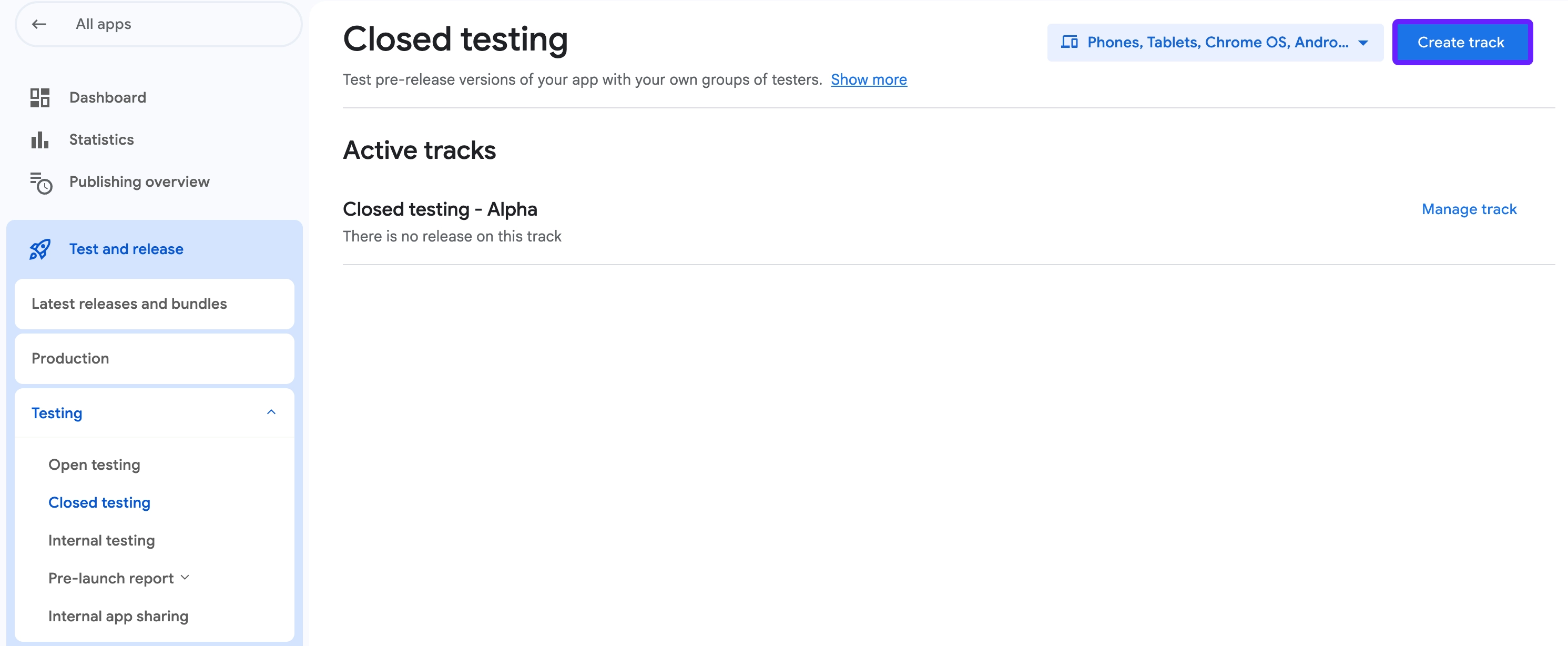Open Internal app sharing
This screenshot has height=646, width=1568.
coord(119,615)
